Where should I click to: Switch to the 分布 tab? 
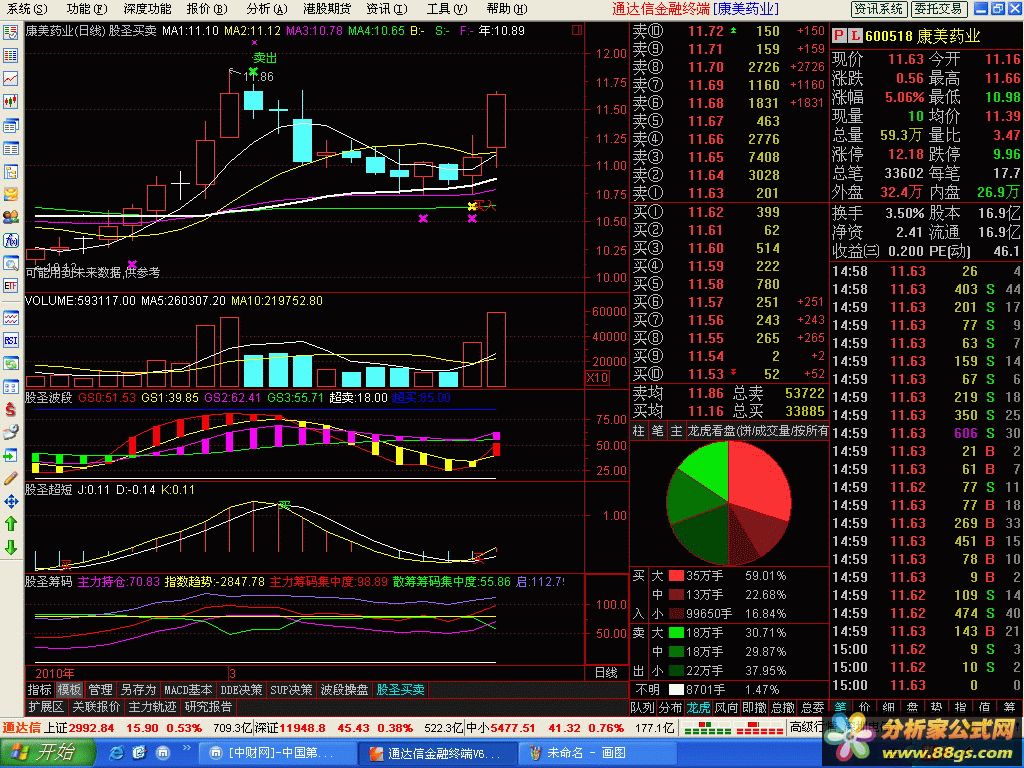click(x=671, y=707)
